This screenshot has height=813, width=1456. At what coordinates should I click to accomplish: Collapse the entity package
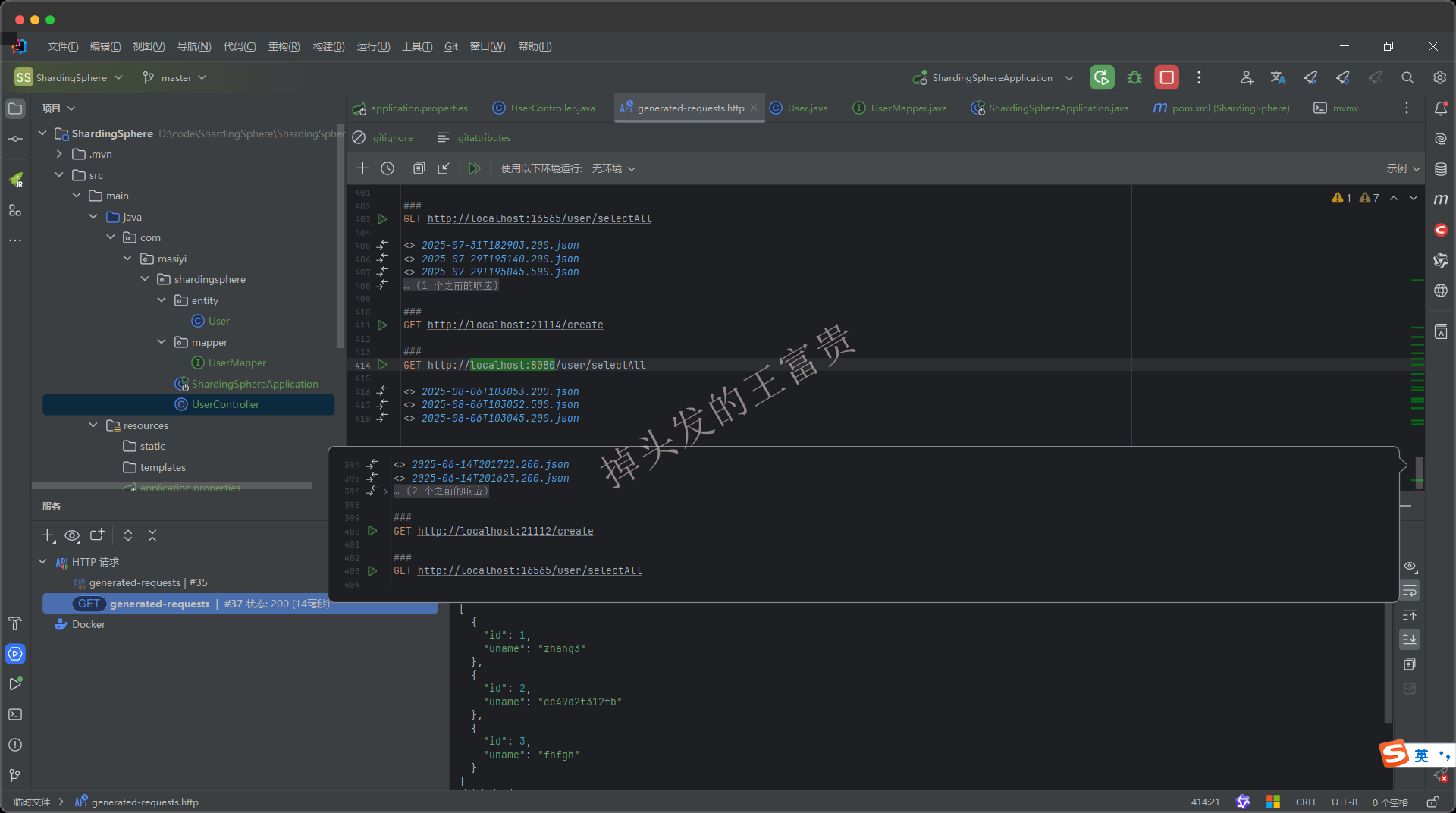162,300
